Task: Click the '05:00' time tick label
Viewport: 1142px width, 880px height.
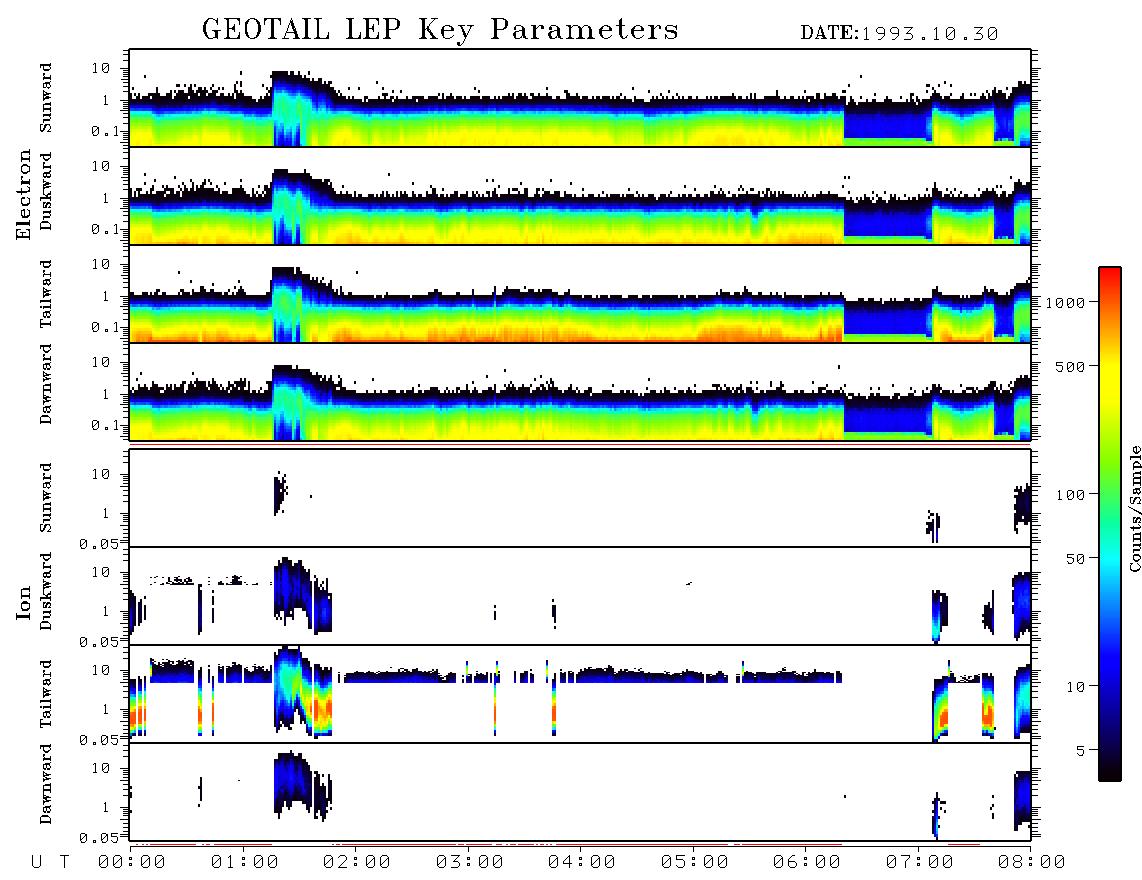Action: [x=695, y=863]
